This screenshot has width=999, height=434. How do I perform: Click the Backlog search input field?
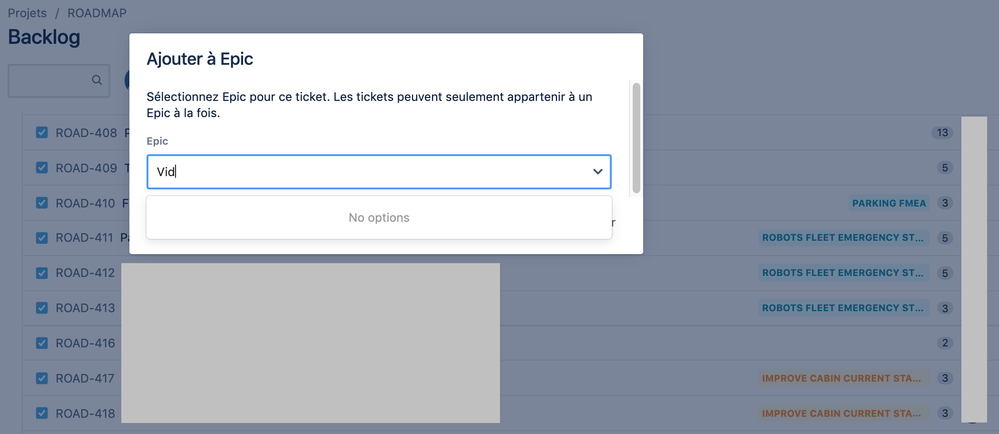point(59,80)
